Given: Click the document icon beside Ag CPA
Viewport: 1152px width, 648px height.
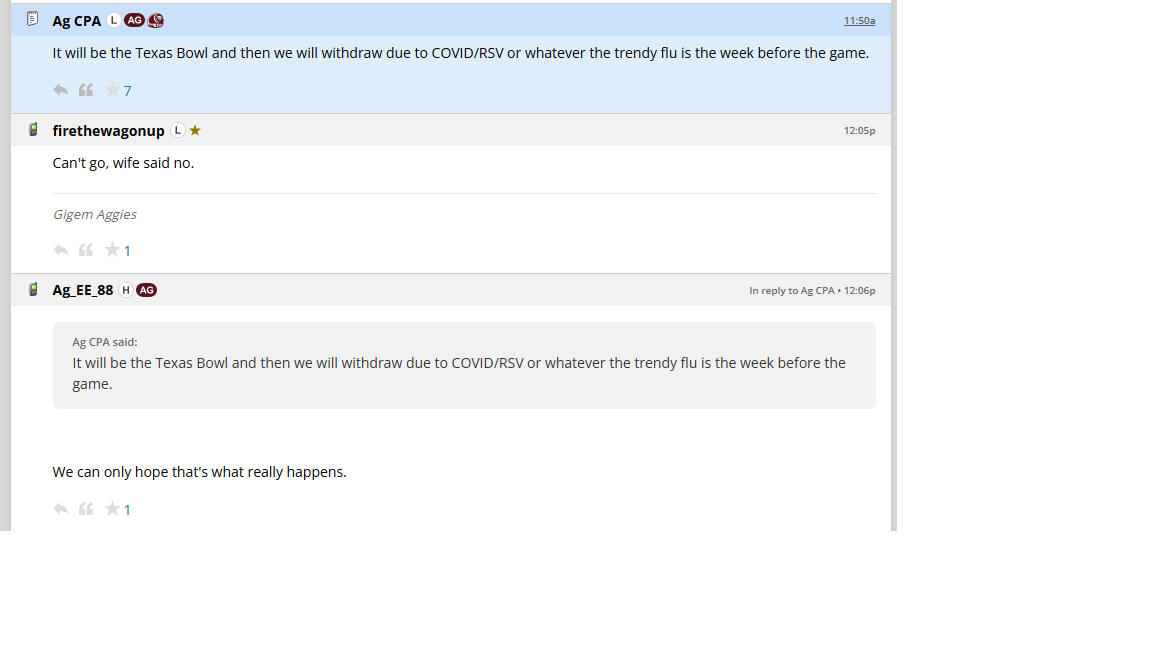Looking at the screenshot, I should tap(32, 19).
